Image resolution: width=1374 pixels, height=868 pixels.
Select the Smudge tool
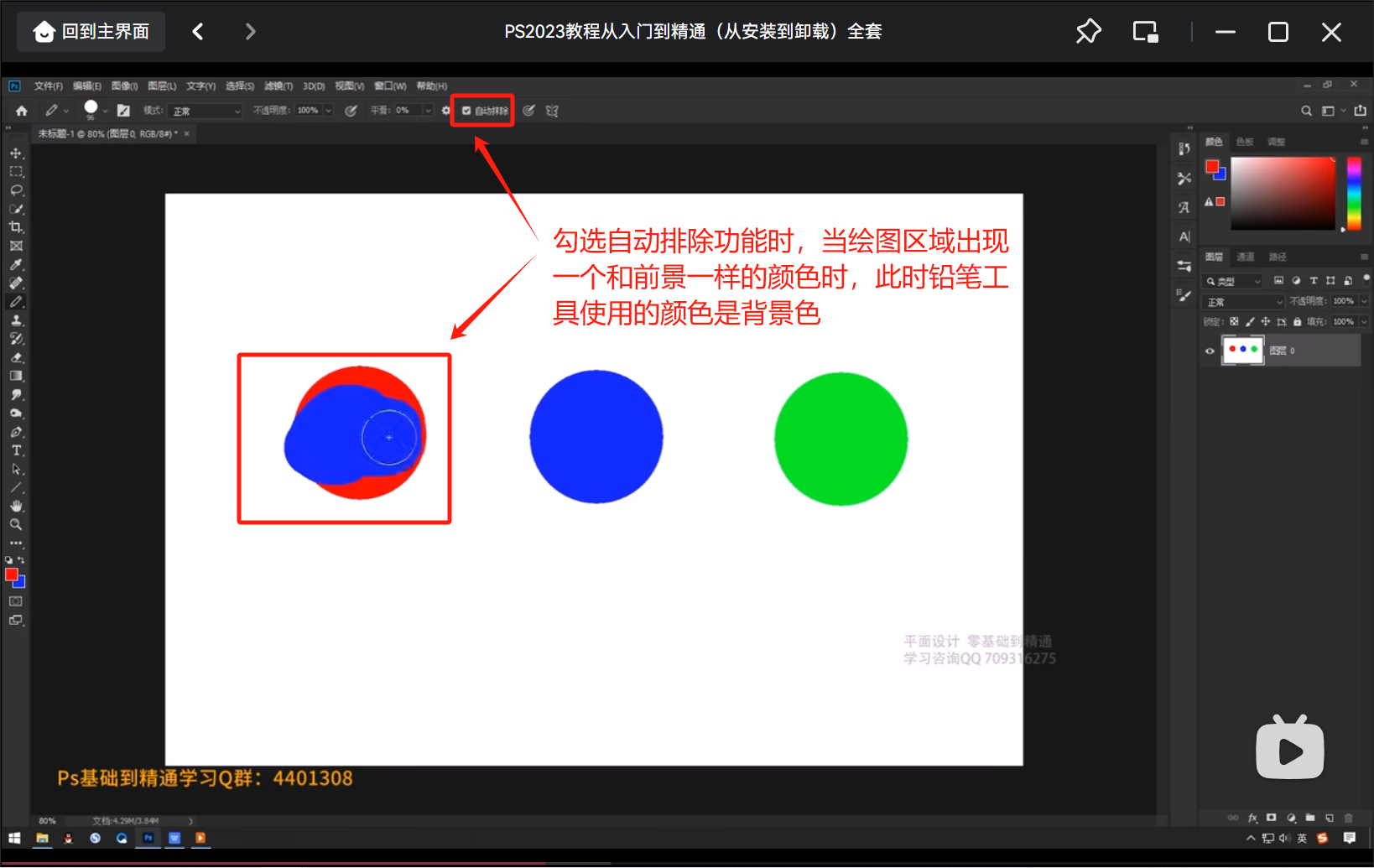tap(16, 394)
